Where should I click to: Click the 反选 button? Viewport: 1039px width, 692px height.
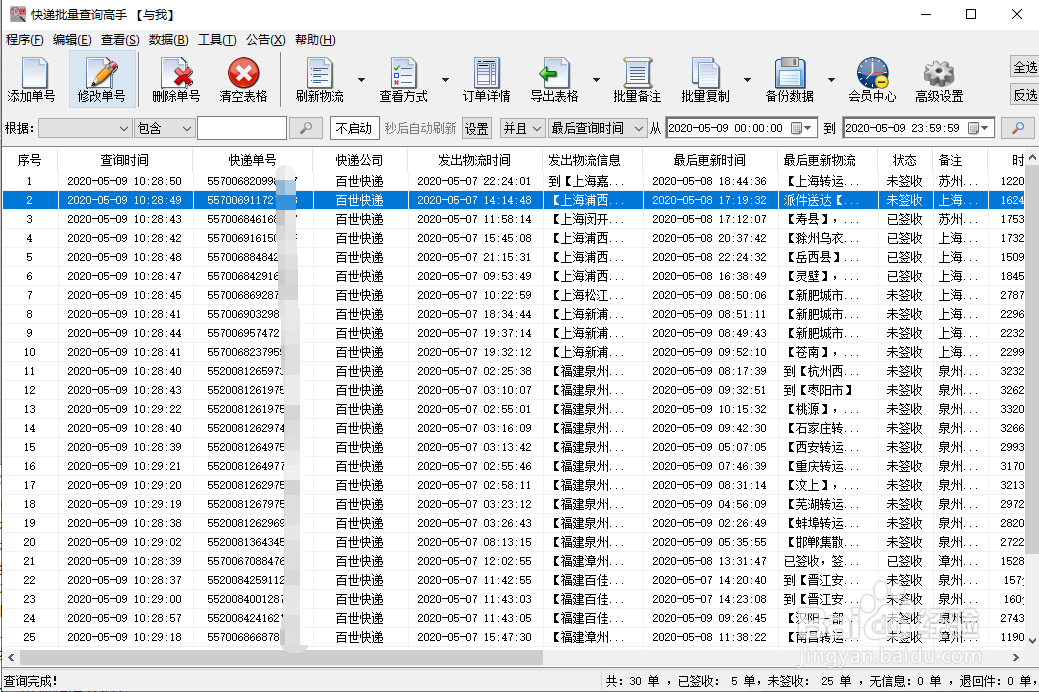[x=1024, y=95]
